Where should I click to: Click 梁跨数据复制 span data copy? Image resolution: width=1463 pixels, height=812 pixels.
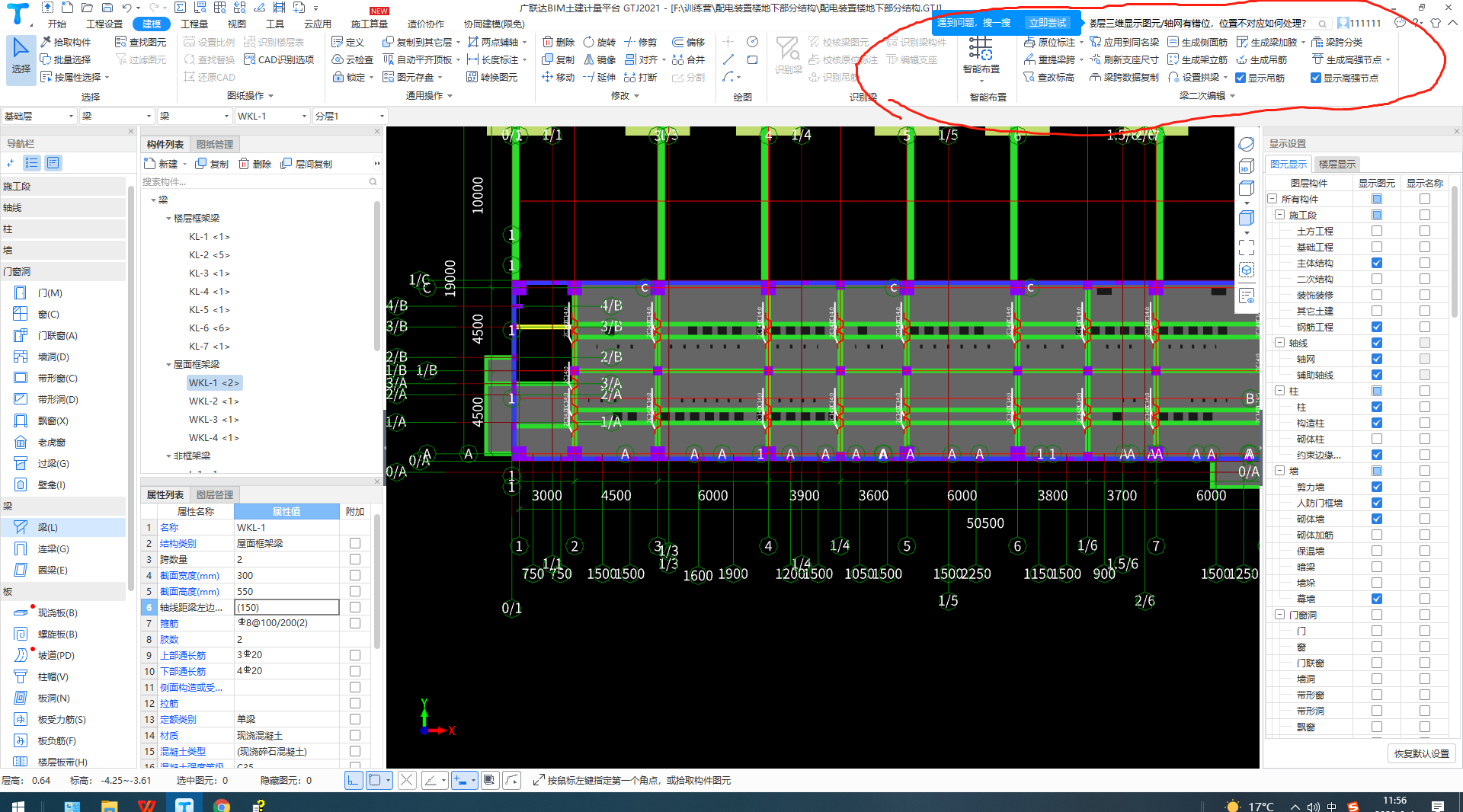click(1125, 78)
